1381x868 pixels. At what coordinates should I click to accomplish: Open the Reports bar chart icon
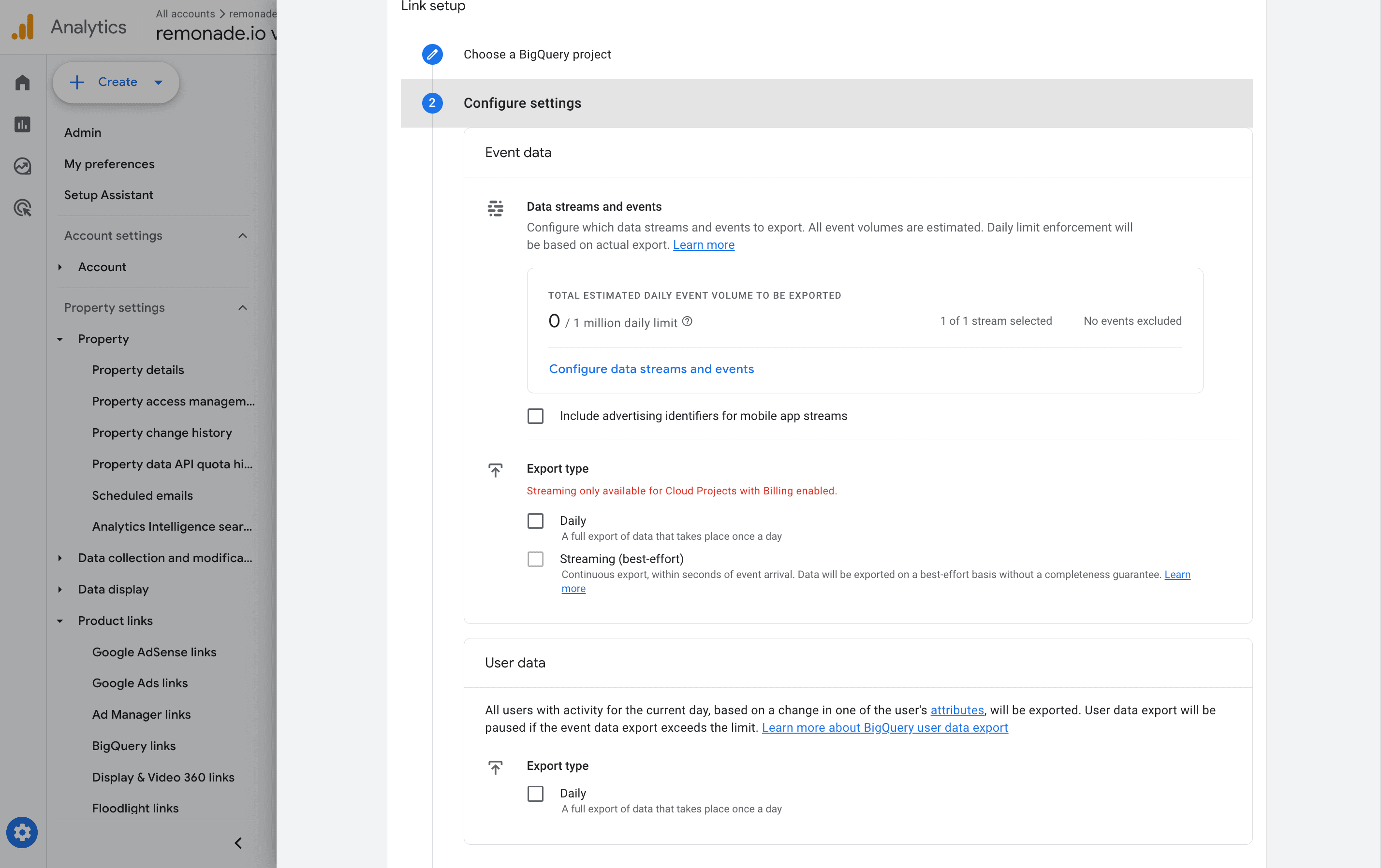(x=22, y=124)
